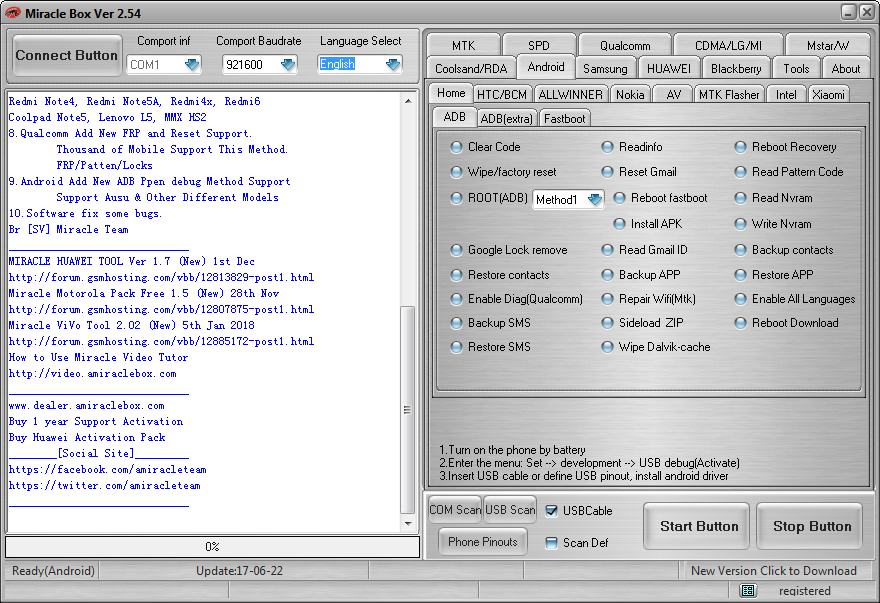Open the Samsung tab
Screen dimensions: 880x603
pos(605,68)
